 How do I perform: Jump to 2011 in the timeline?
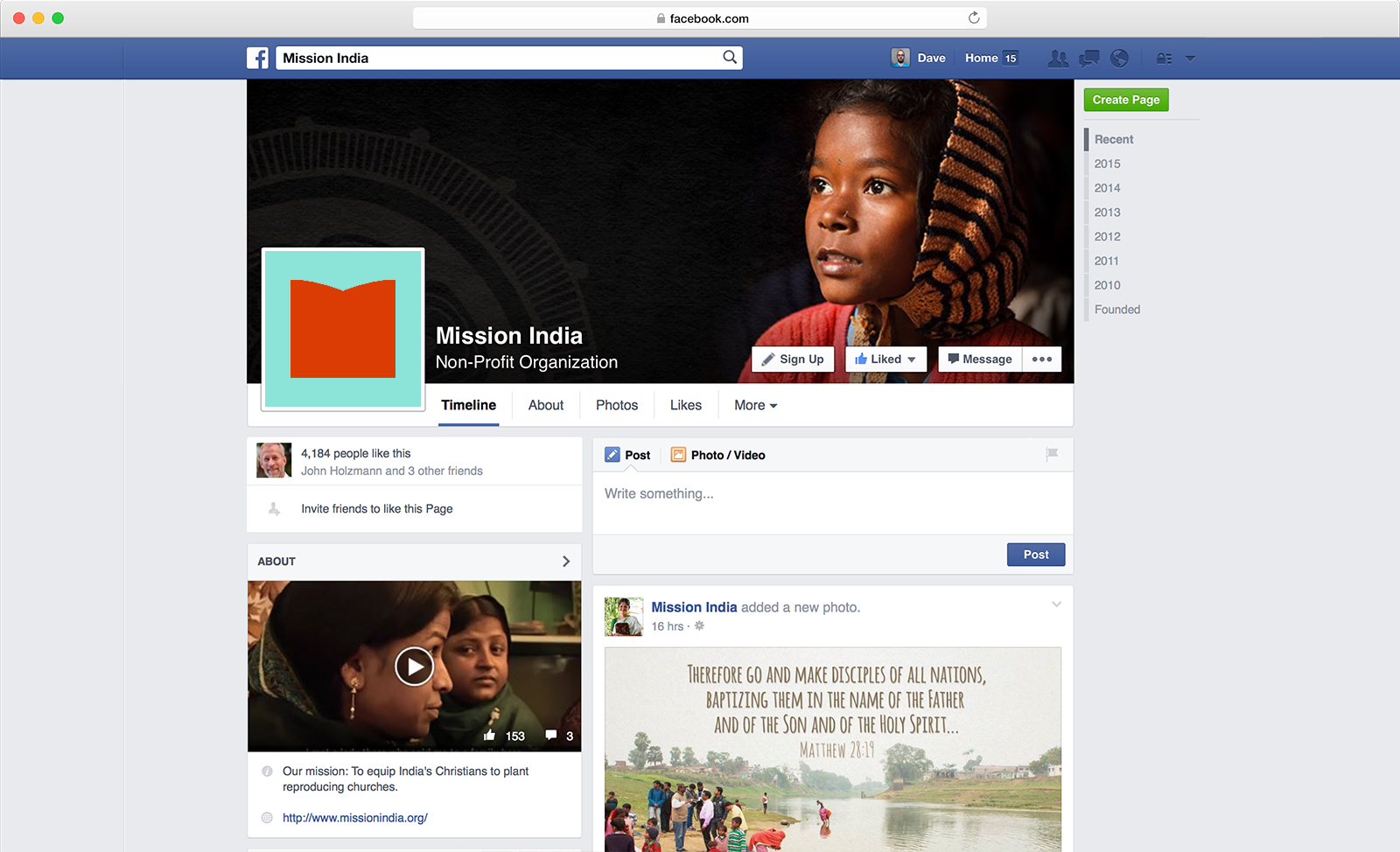[x=1107, y=261]
